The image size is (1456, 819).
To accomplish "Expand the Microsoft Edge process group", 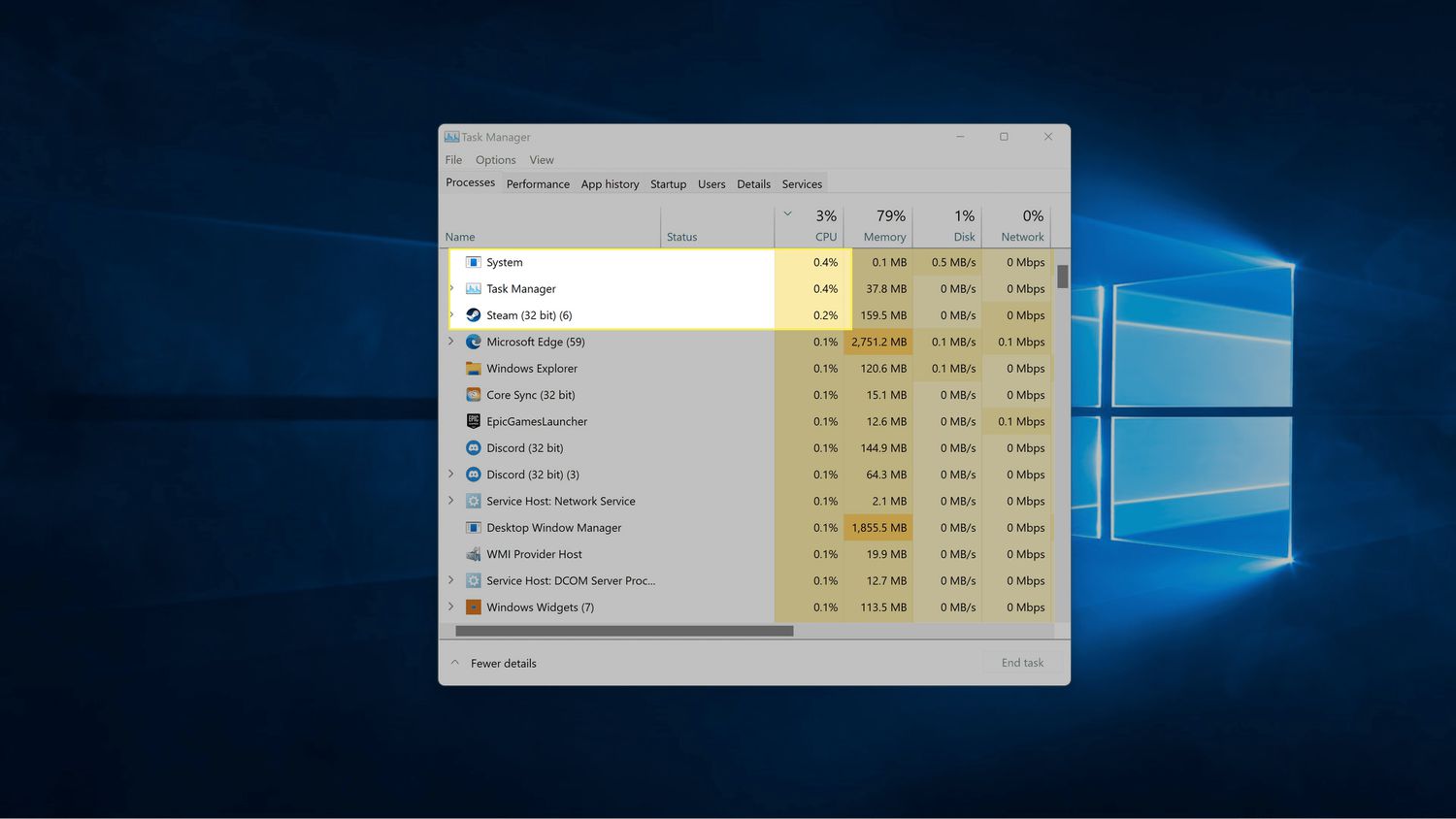I will [x=451, y=342].
